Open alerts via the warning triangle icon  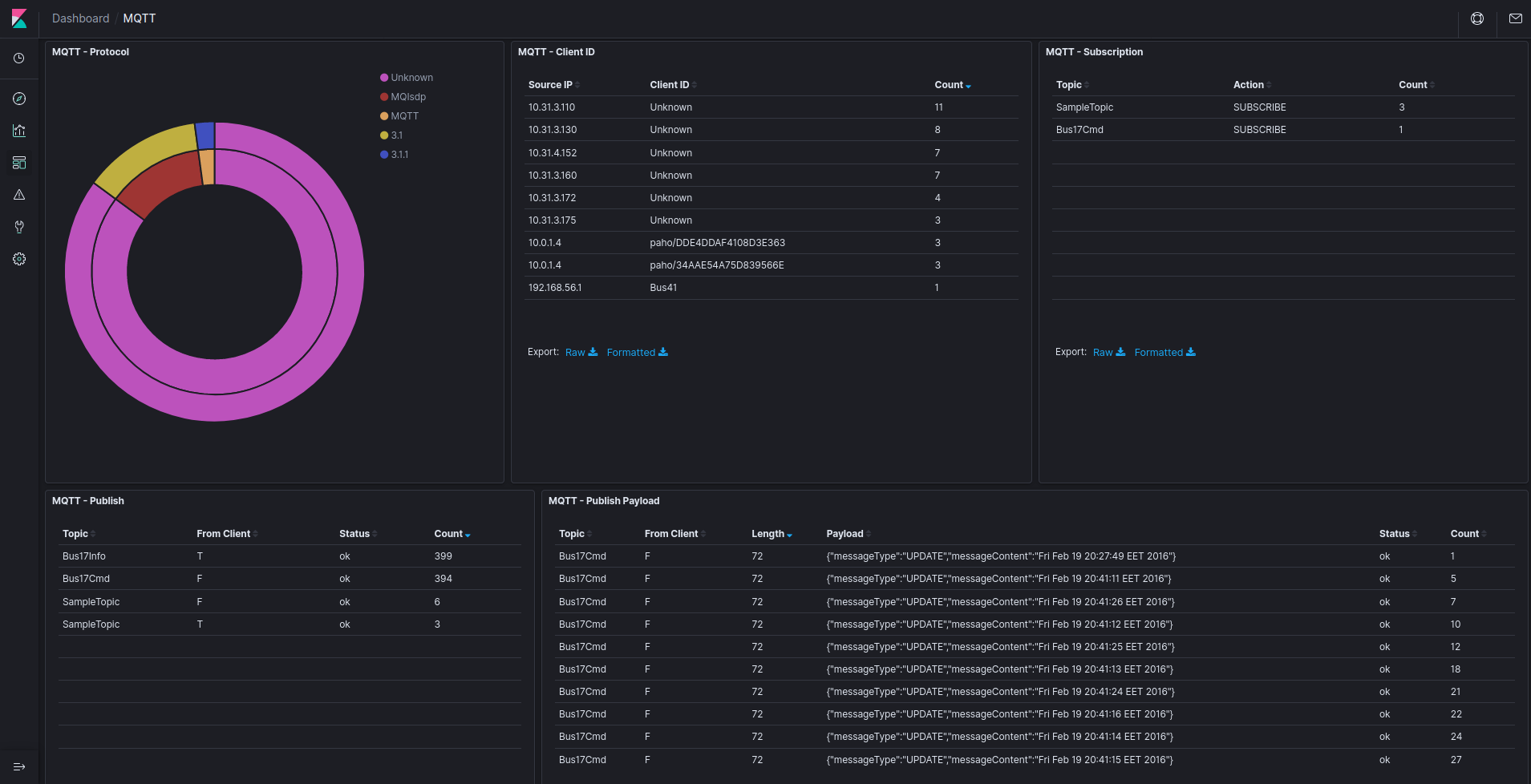pyautogui.click(x=18, y=195)
